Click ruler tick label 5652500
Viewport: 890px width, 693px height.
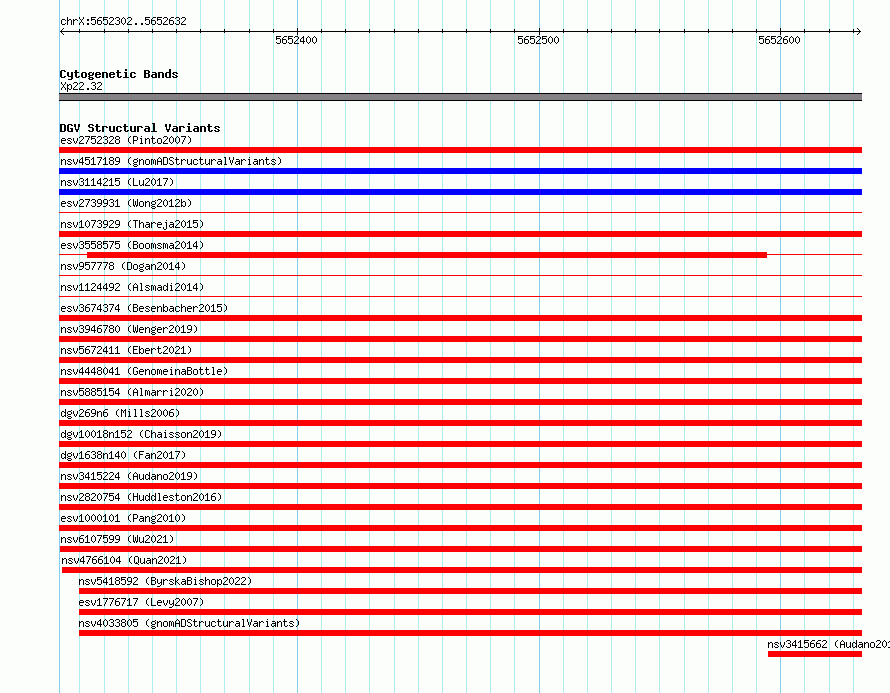[x=538, y=40]
